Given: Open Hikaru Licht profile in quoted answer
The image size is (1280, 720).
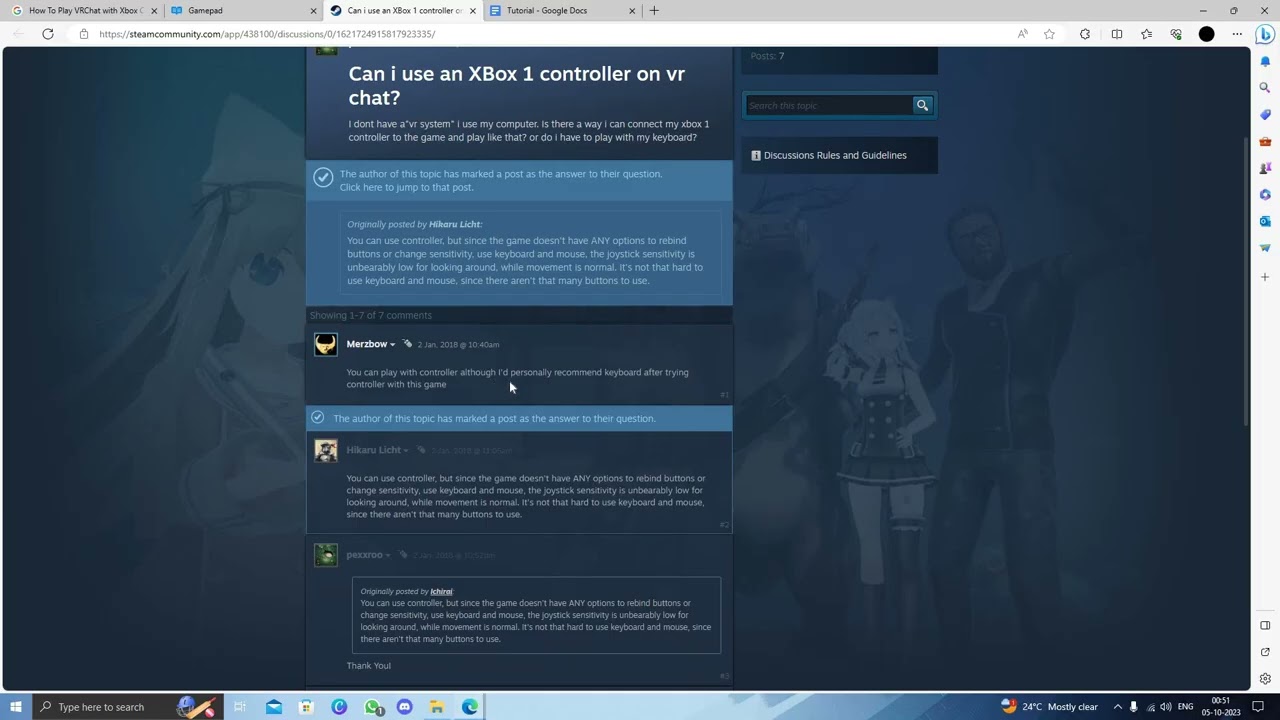Looking at the screenshot, I should [x=454, y=224].
